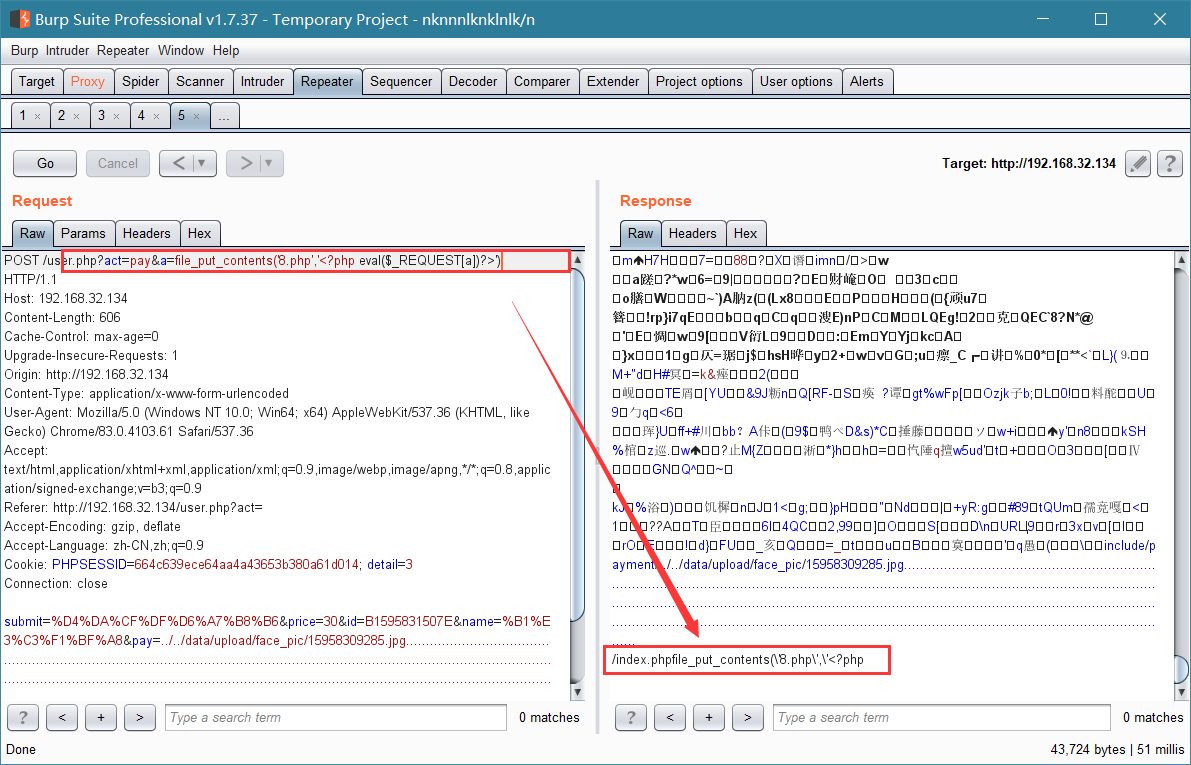Go to previous match in request search
This screenshot has width=1191, height=765.
click(x=62, y=717)
